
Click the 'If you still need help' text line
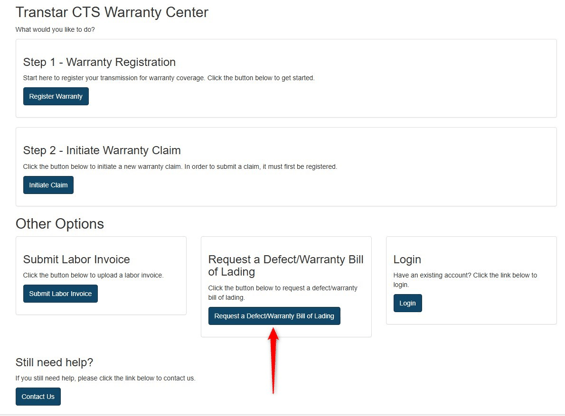click(105, 378)
